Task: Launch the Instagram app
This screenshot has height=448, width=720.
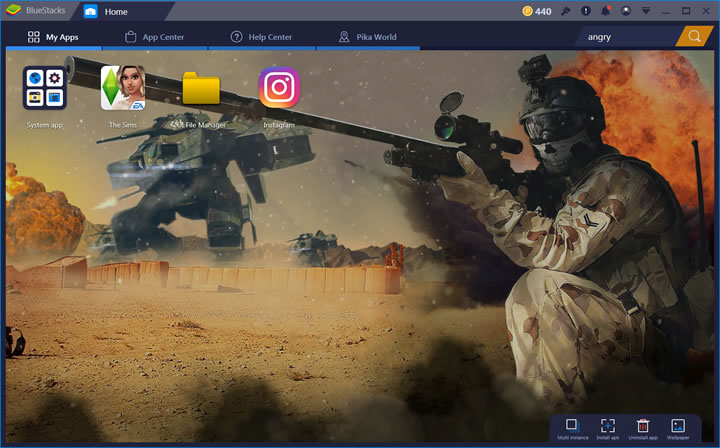Action: (279, 88)
